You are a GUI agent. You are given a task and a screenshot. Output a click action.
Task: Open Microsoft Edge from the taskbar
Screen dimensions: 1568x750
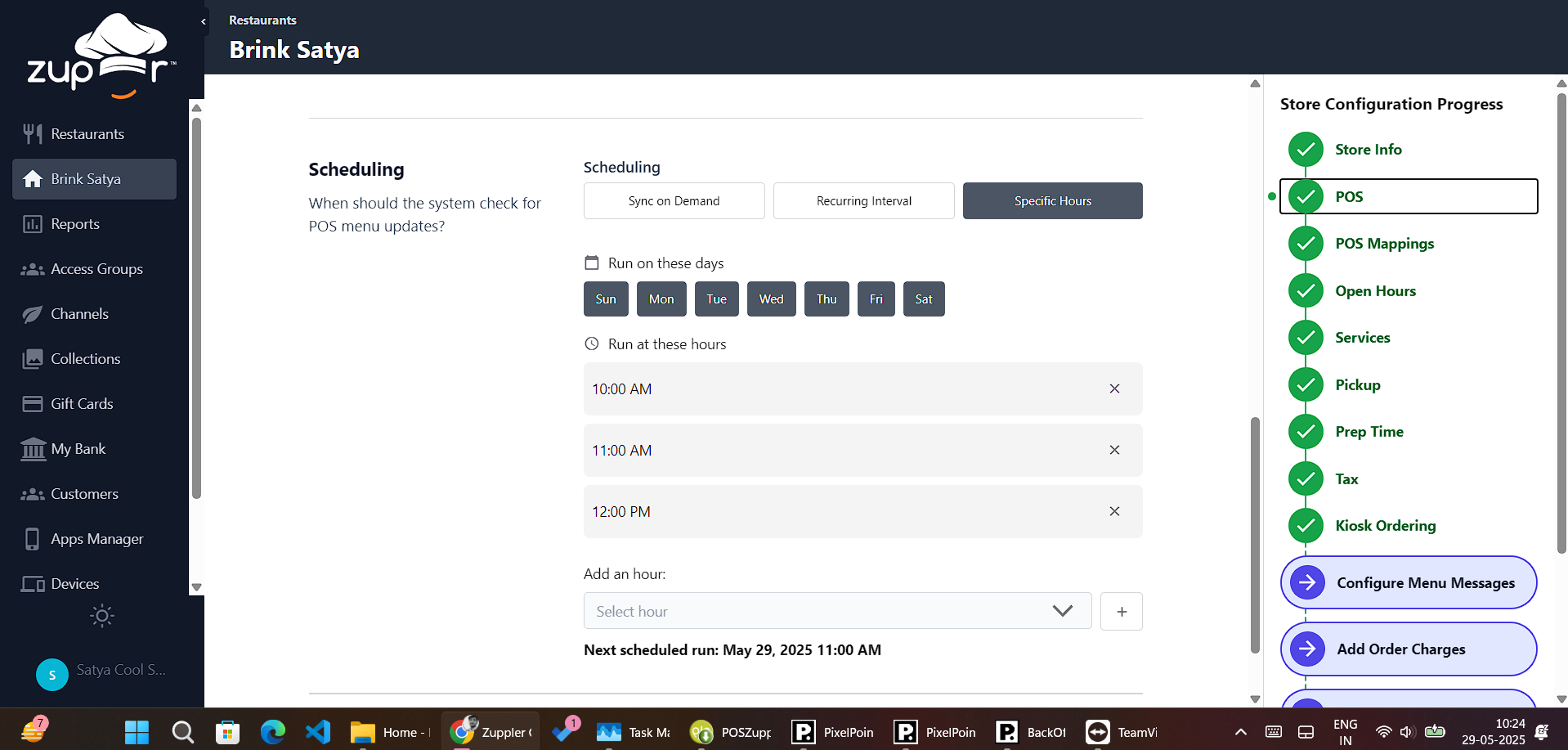tap(273, 732)
